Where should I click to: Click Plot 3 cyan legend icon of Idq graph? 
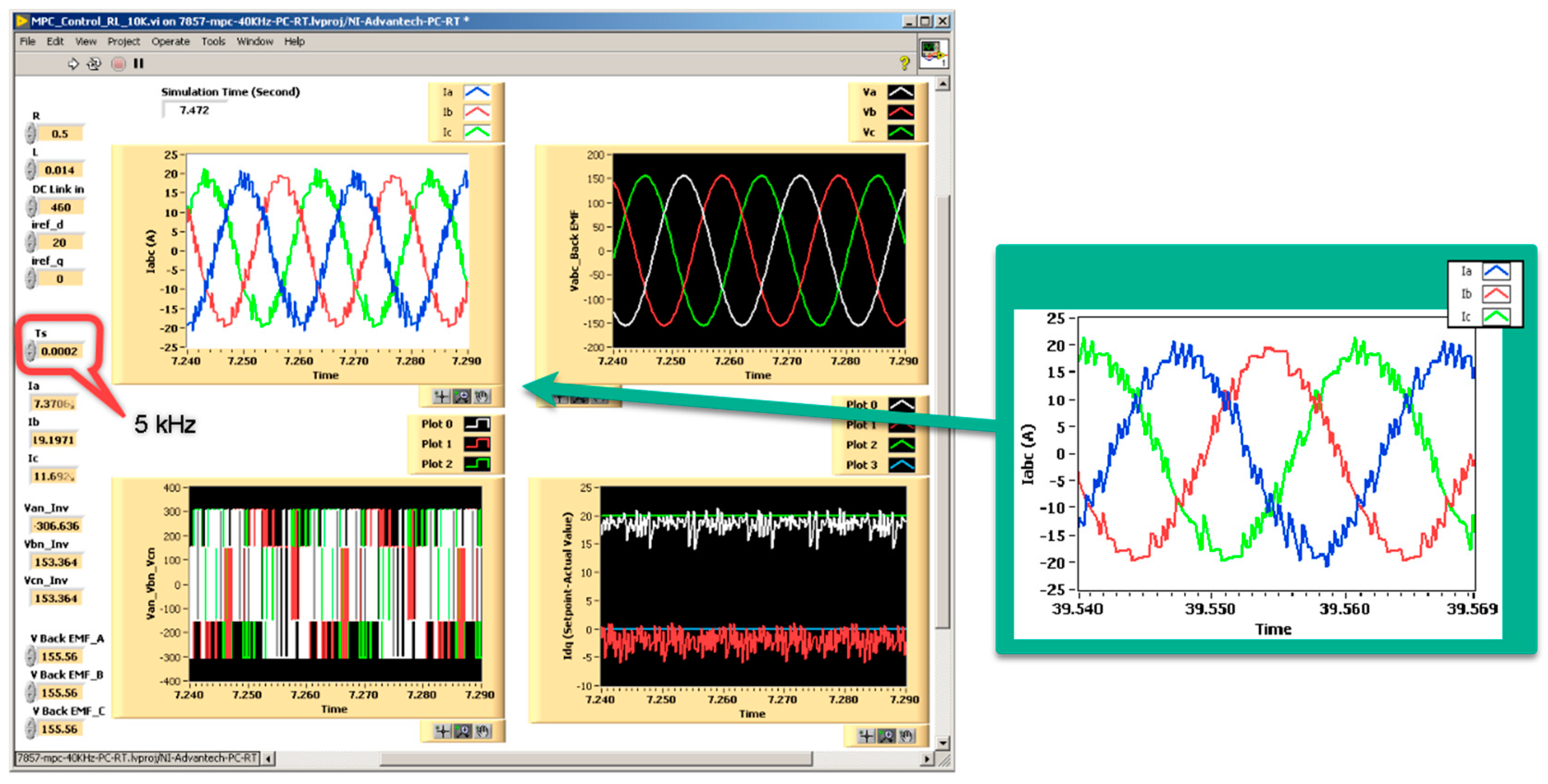(901, 464)
